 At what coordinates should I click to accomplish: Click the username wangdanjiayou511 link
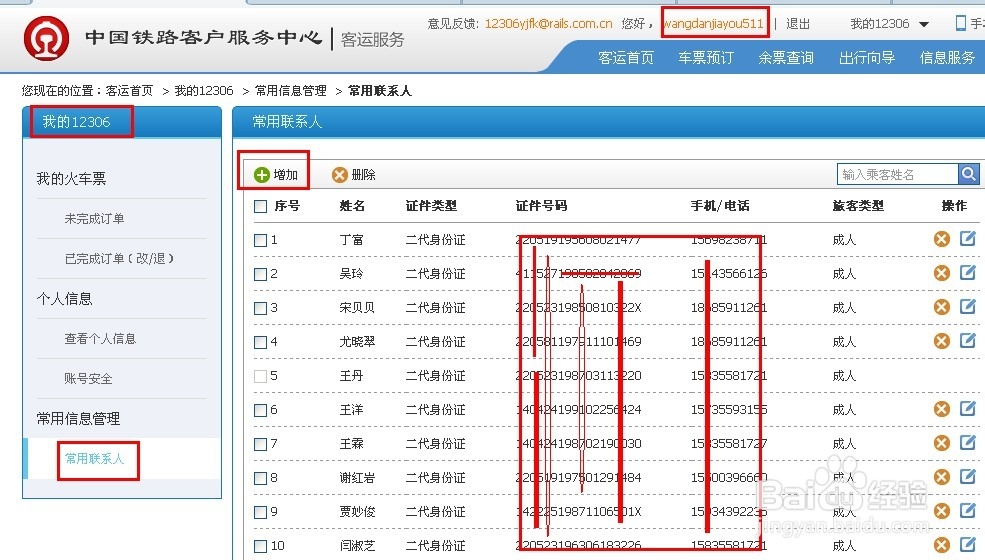pos(713,24)
